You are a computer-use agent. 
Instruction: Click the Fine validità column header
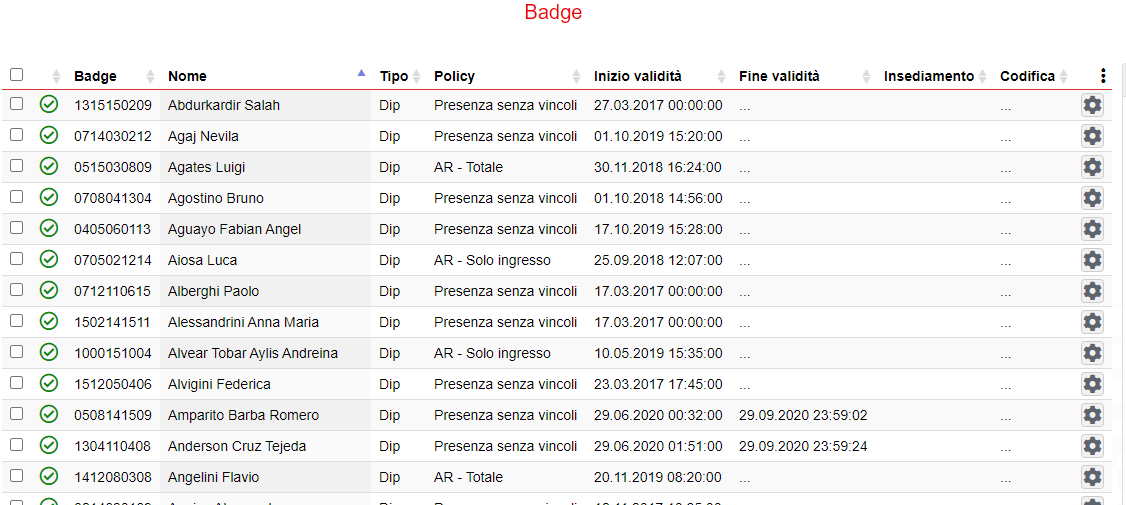(779, 76)
